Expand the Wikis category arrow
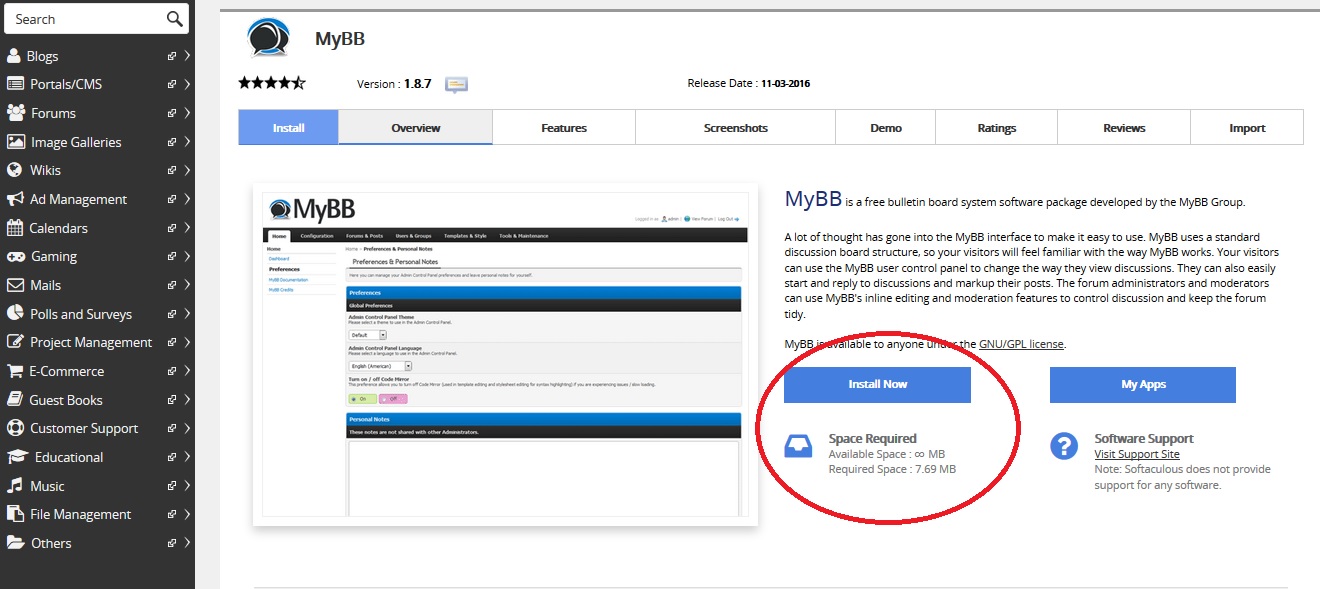The image size is (1320, 589). pyautogui.click(x=187, y=171)
